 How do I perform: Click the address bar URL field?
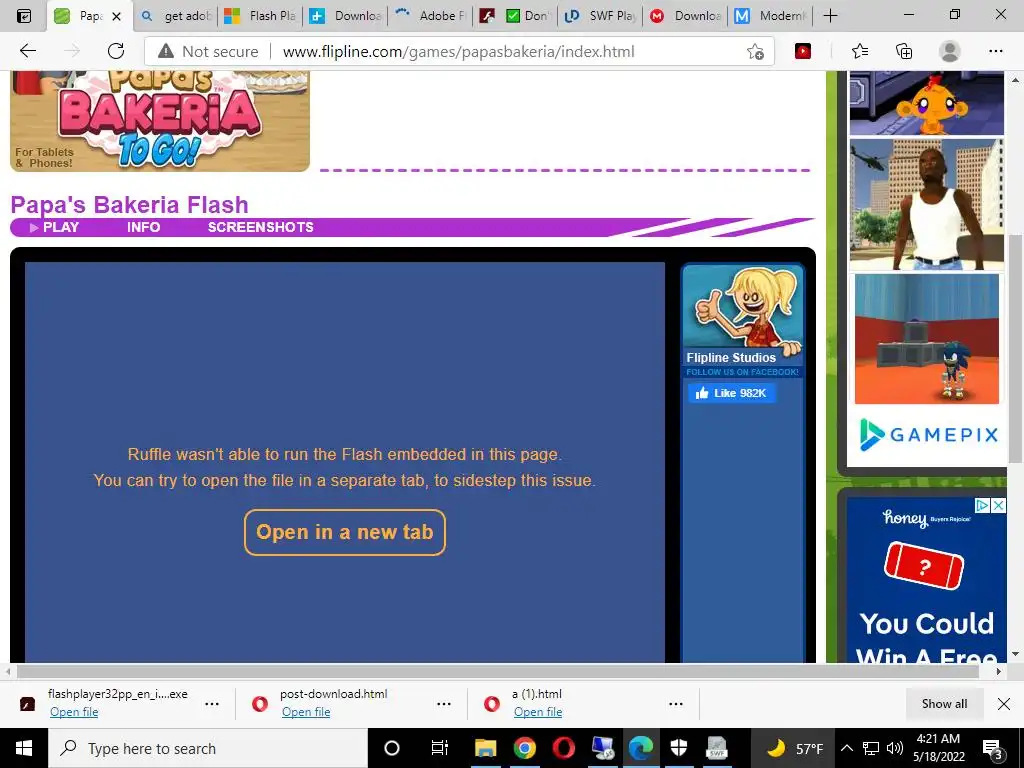[458, 52]
